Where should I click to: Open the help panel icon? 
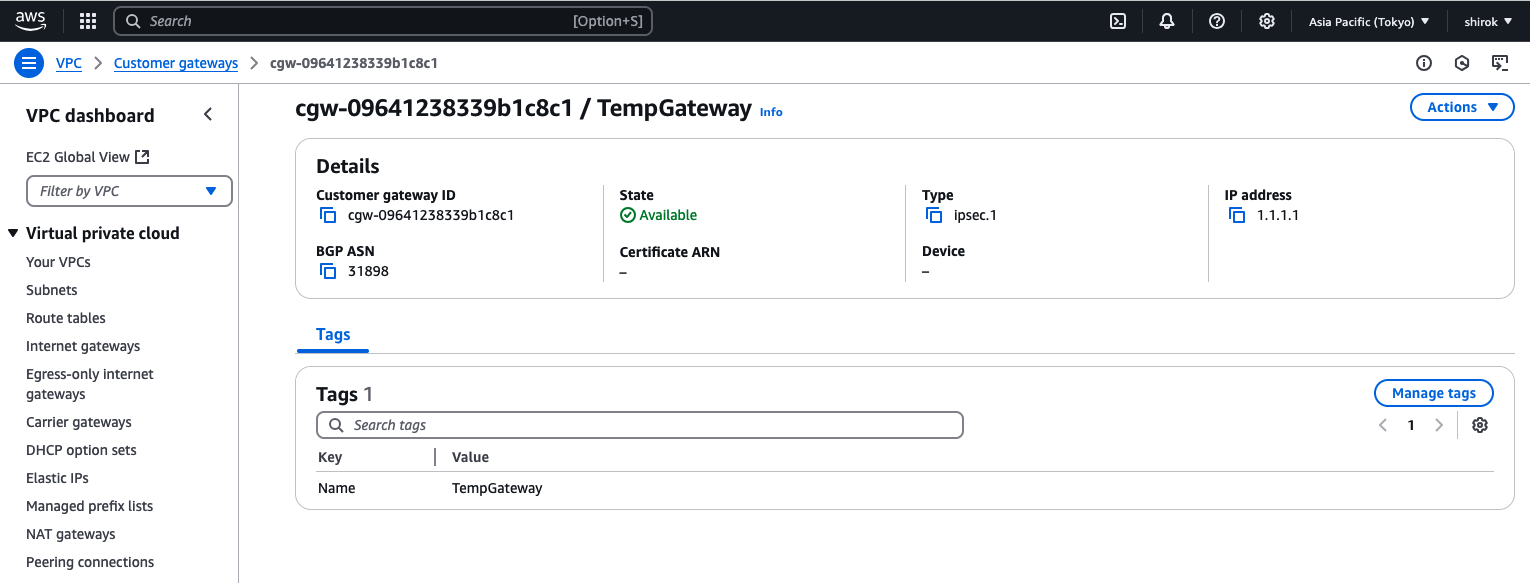click(x=1216, y=20)
